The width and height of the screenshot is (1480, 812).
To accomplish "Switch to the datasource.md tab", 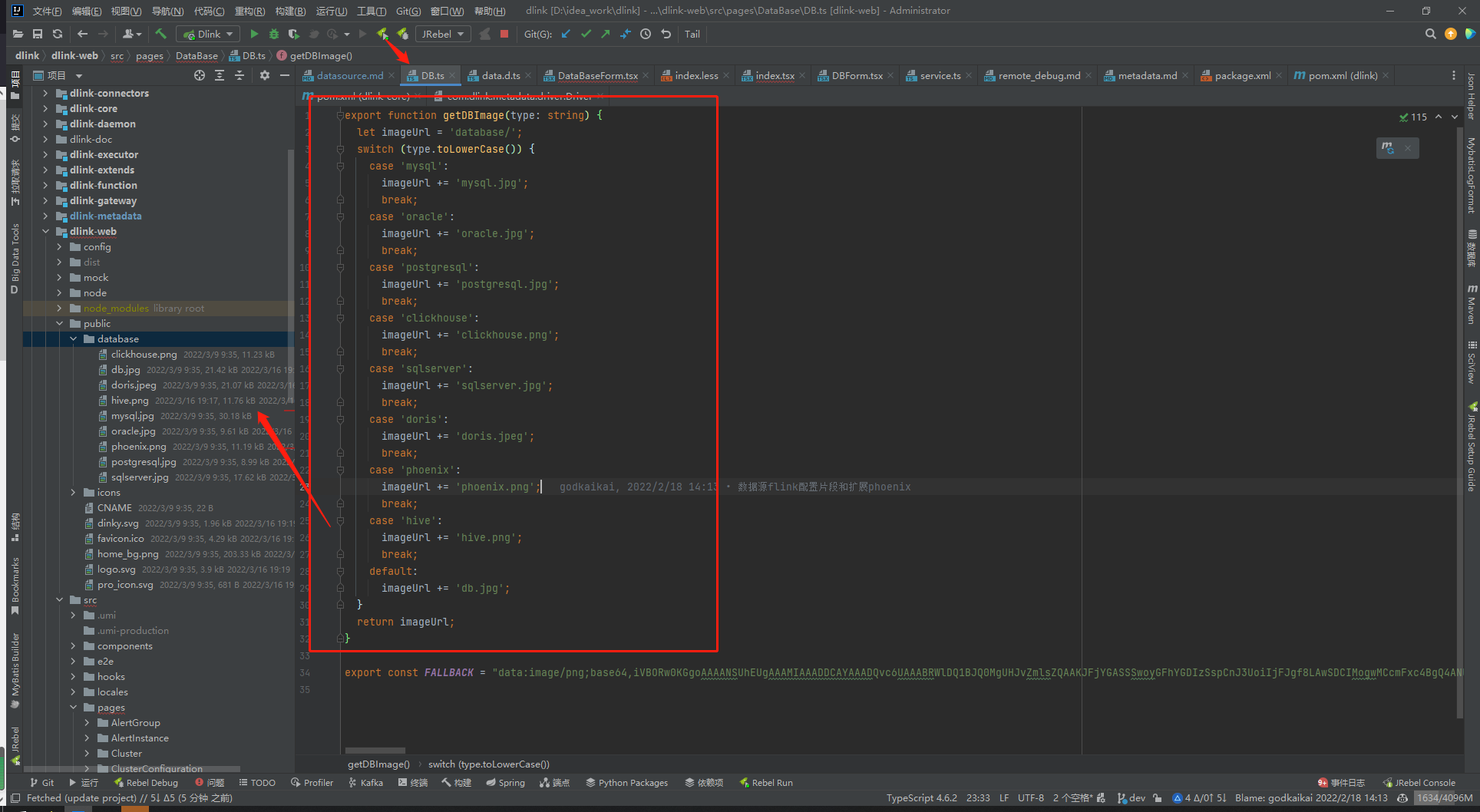I will coord(349,75).
